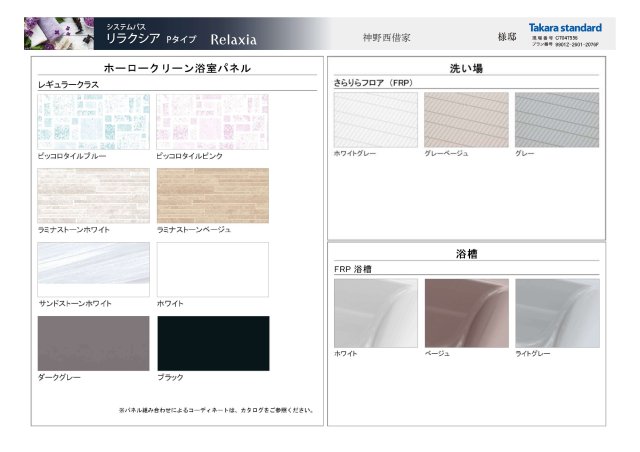Click the 浴槽 section heading
The image size is (640, 452).
click(467, 254)
